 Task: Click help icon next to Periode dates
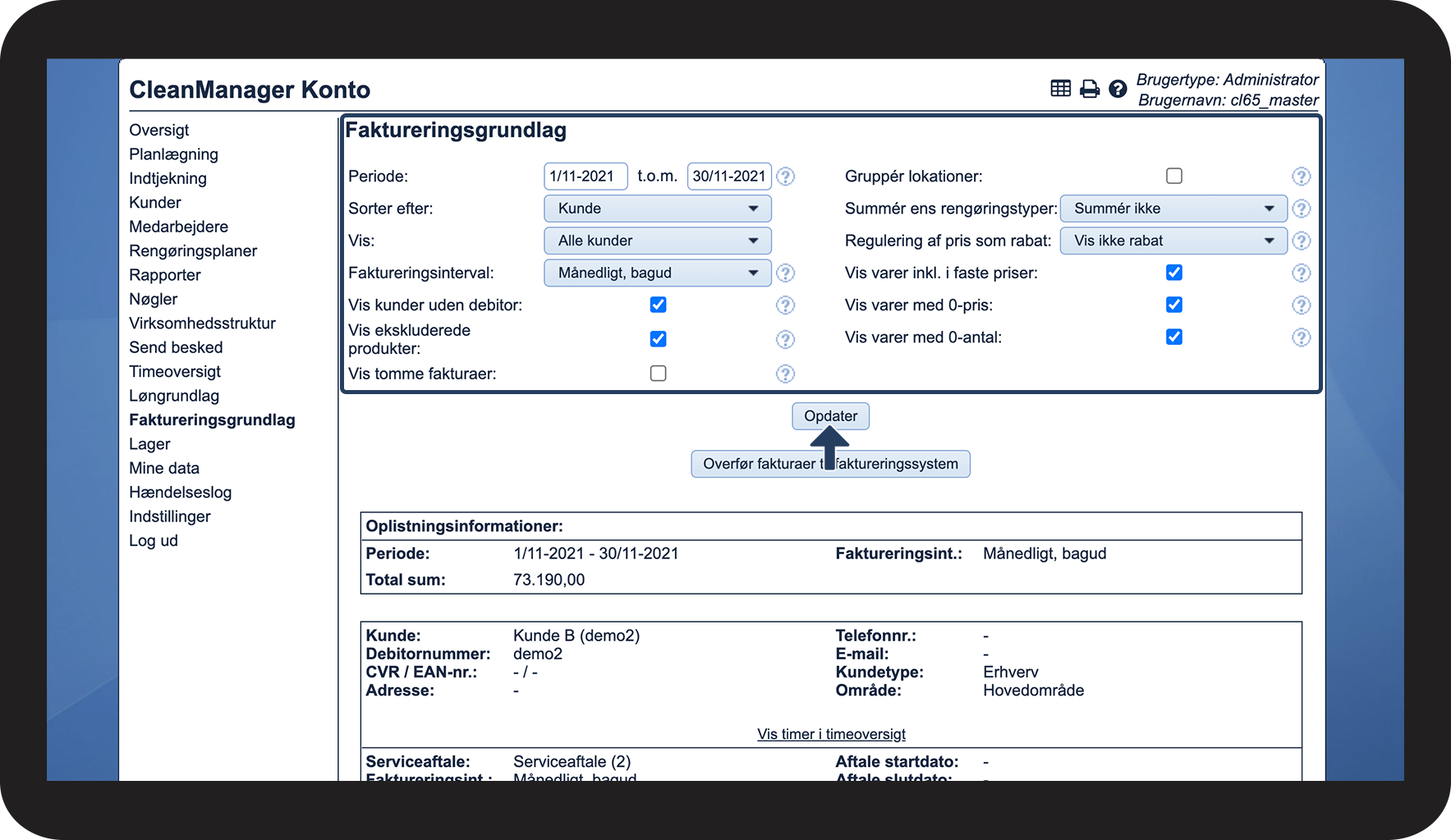point(785,177)
